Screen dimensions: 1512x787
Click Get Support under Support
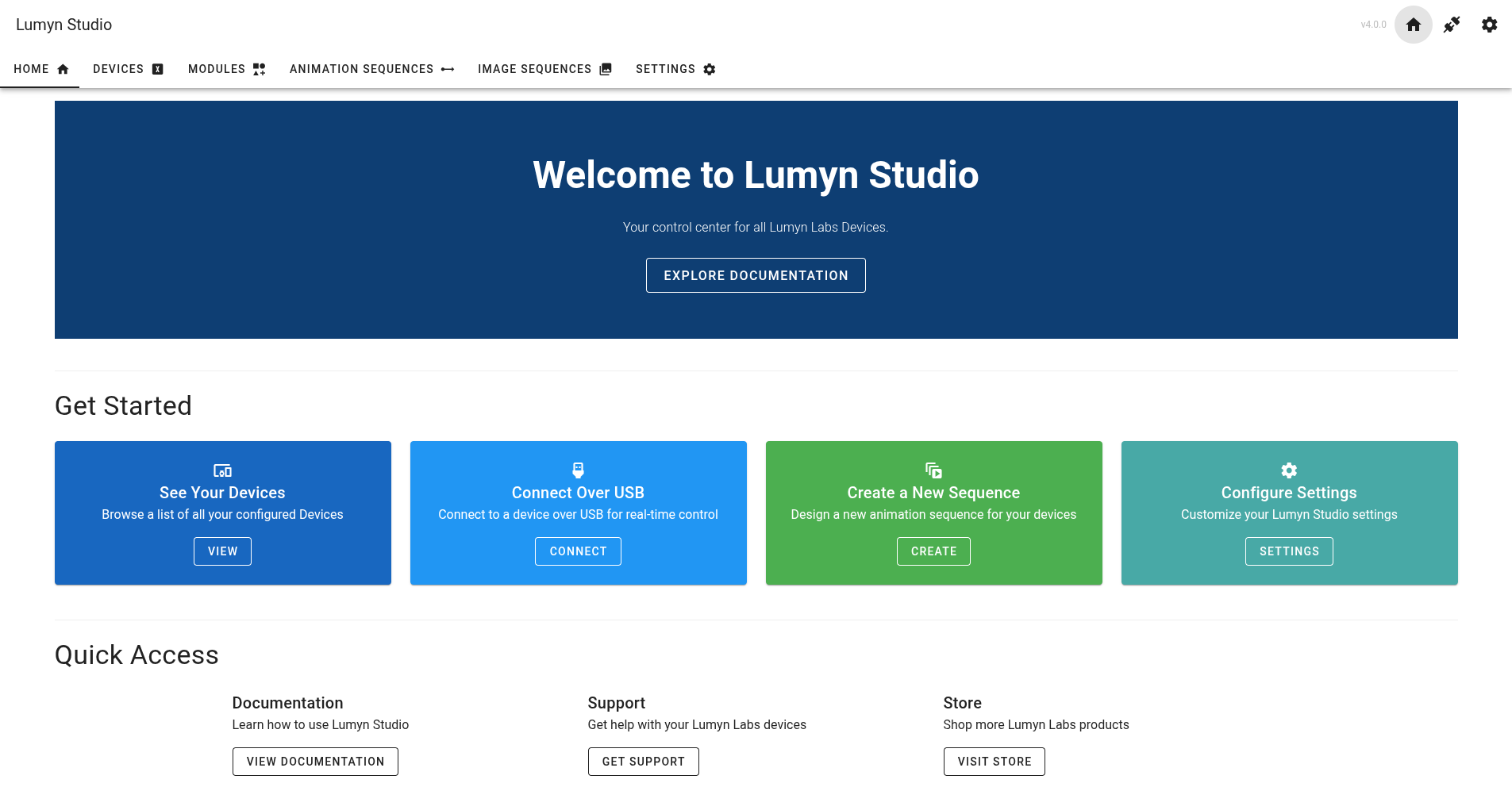pyautogui.click(x=643, y=761)
